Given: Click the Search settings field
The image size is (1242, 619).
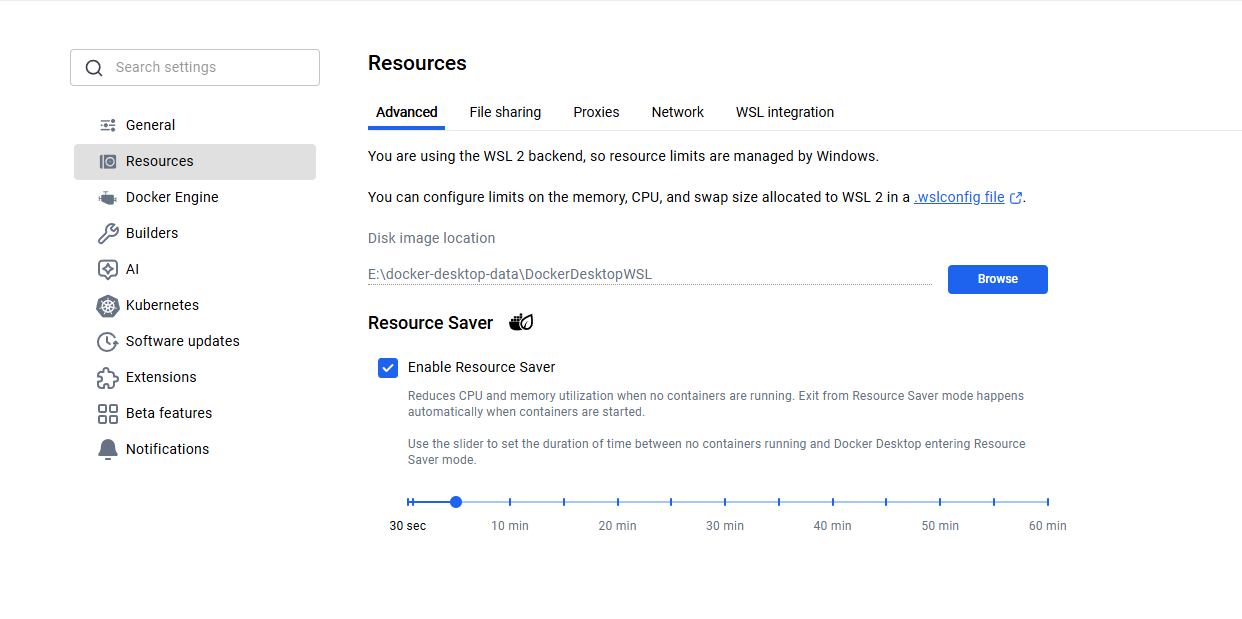Looking at the screenshot, I should (195, 67).
